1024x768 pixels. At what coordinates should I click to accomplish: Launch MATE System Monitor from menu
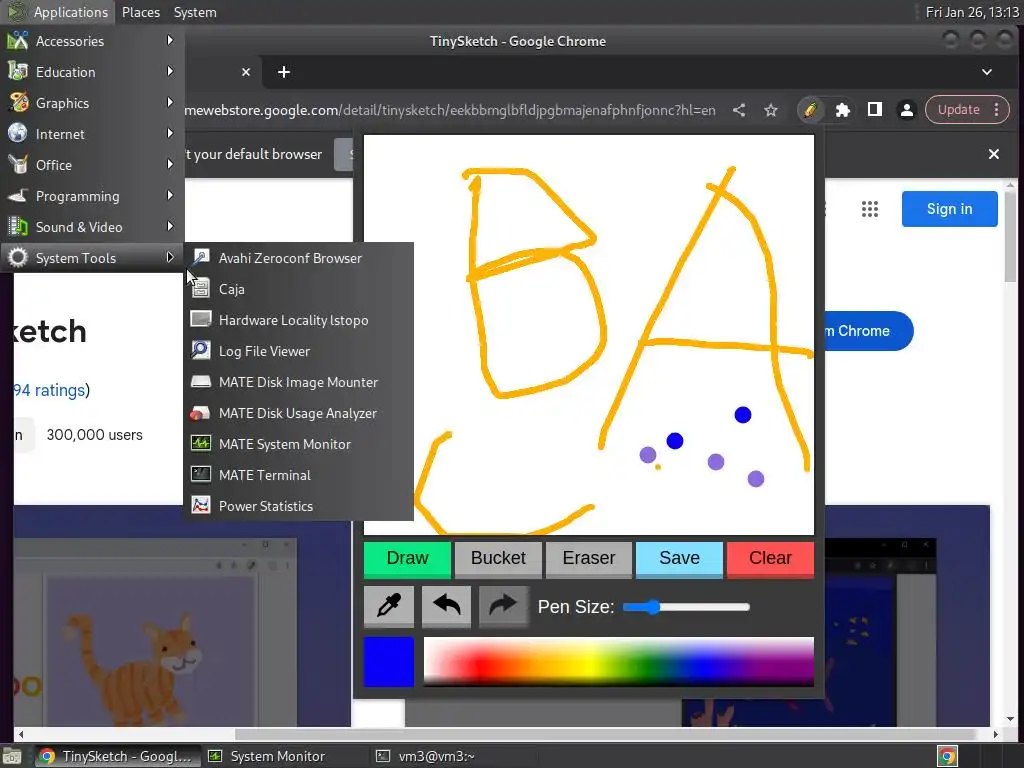click(x=299, y=444)
